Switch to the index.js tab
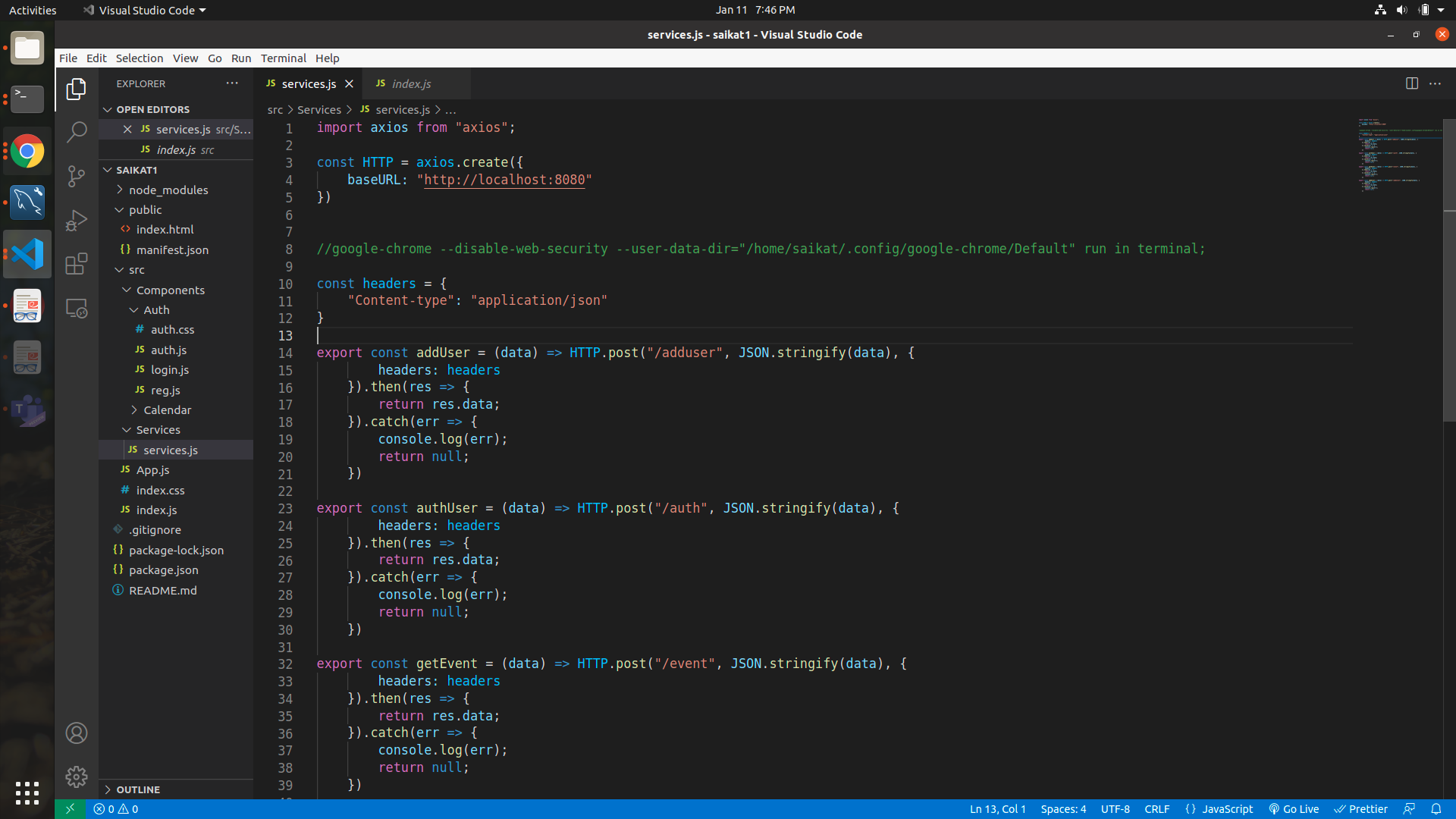Screen dimensions: 1456x819 click(x=410, y=83)
